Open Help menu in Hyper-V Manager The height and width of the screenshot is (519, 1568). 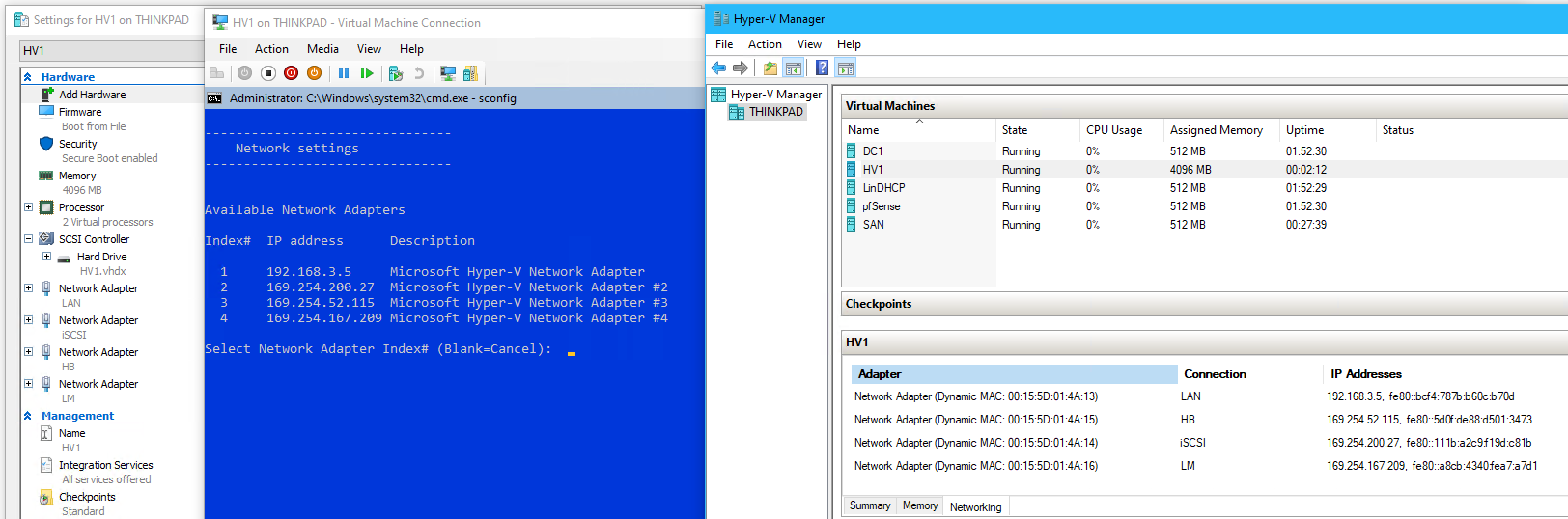click(x=849, y=44)
